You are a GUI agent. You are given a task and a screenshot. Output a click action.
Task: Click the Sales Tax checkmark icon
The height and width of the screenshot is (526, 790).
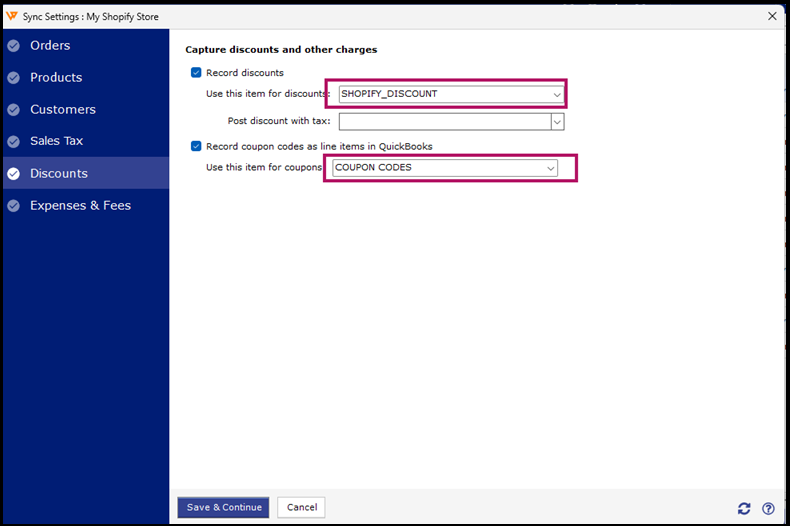[13, 142]
